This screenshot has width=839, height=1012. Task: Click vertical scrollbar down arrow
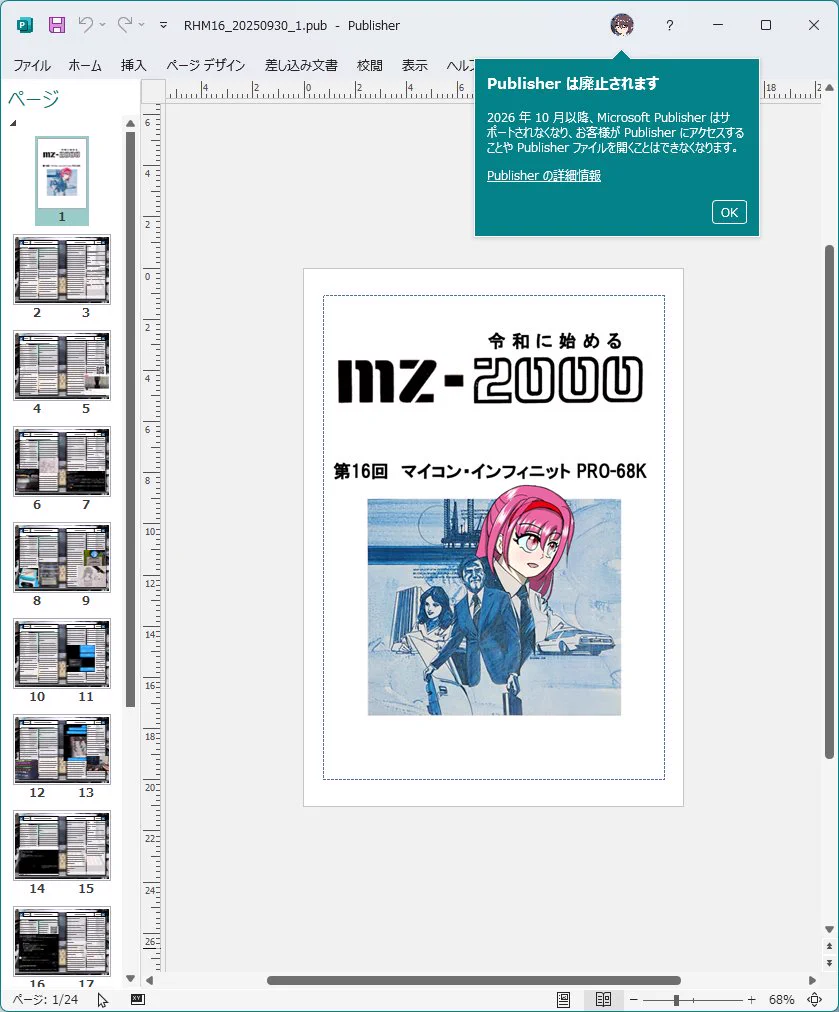829,929
